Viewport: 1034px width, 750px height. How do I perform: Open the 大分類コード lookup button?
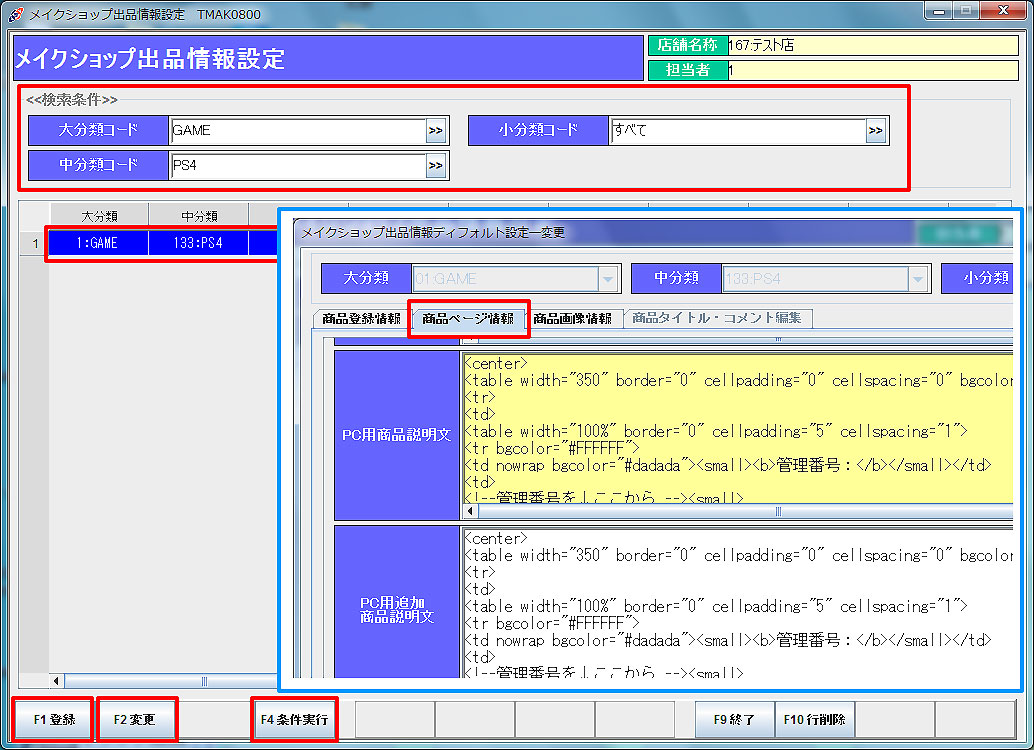pos(436,130)
